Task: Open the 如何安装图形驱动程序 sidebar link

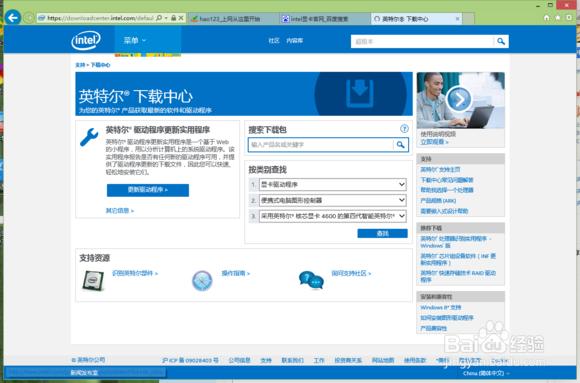Action: [x=447, y=318]
